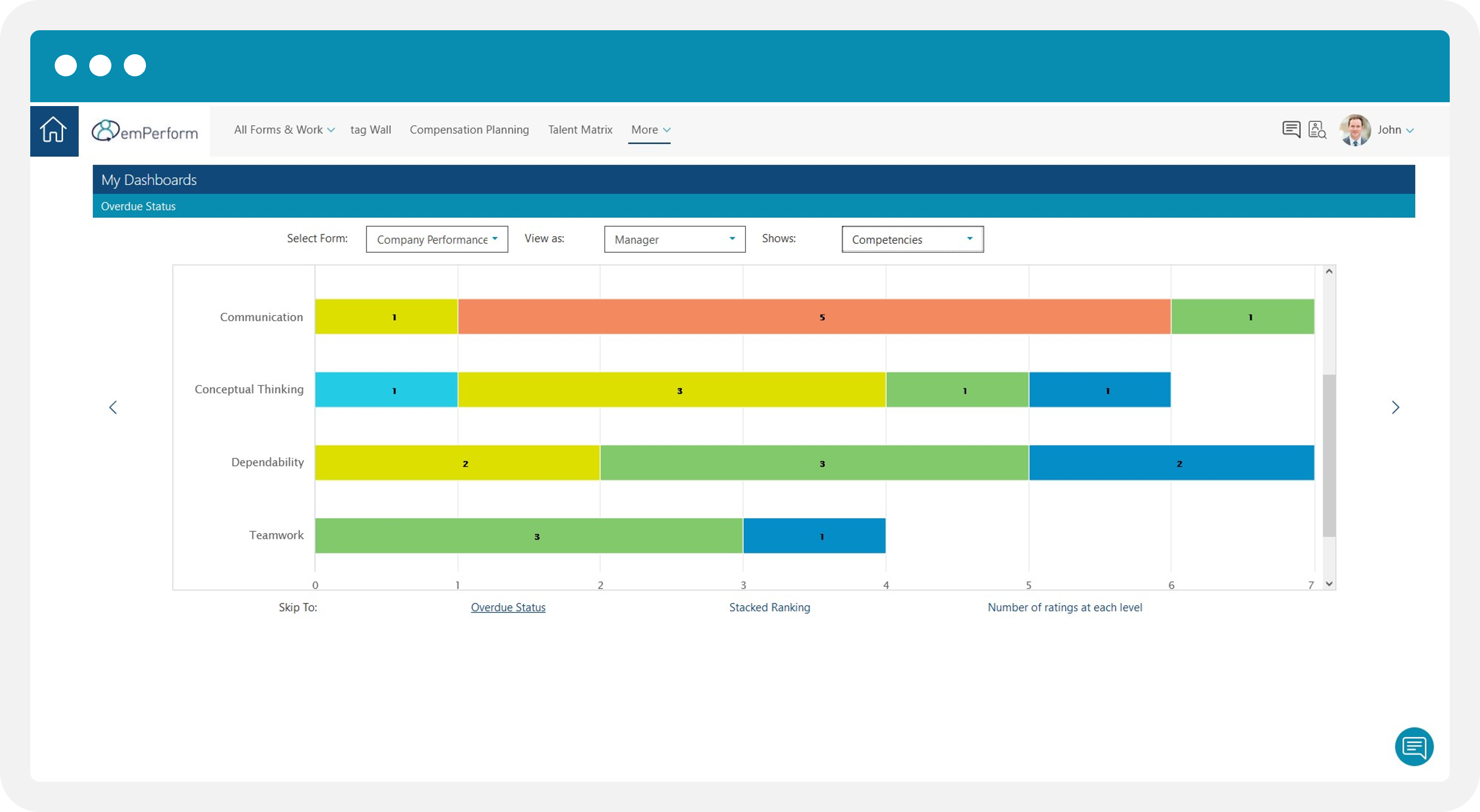
Task: Open the messages notification icon
Action: point(1291,130)
